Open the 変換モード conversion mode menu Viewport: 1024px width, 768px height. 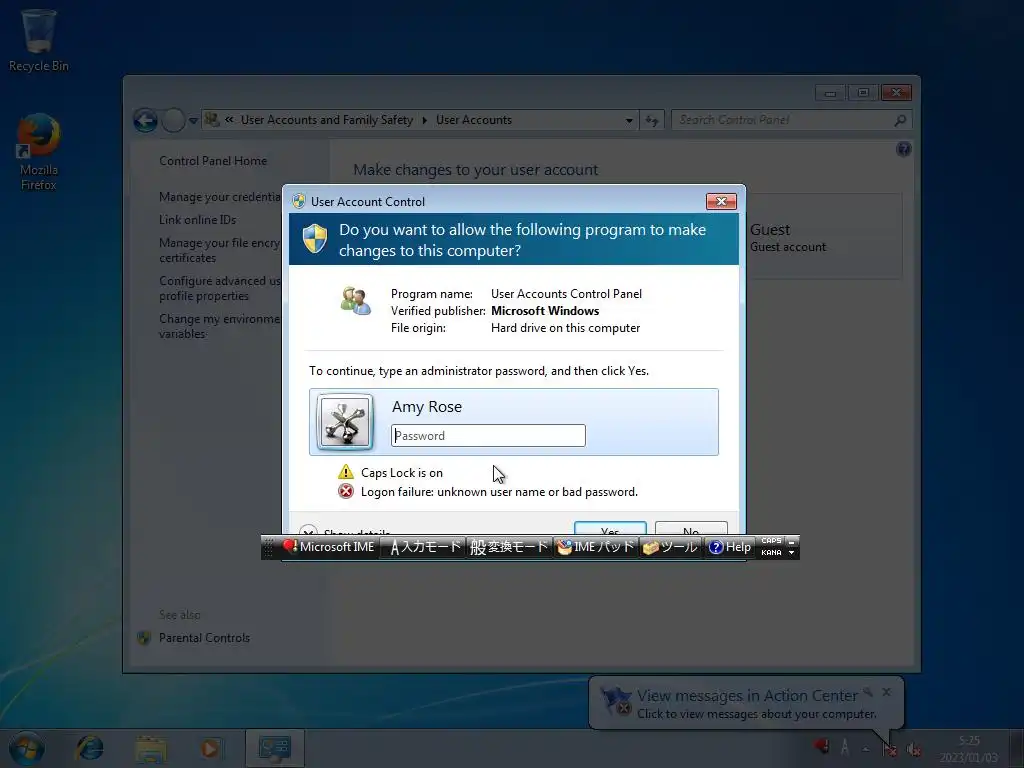tap(509, 547)
